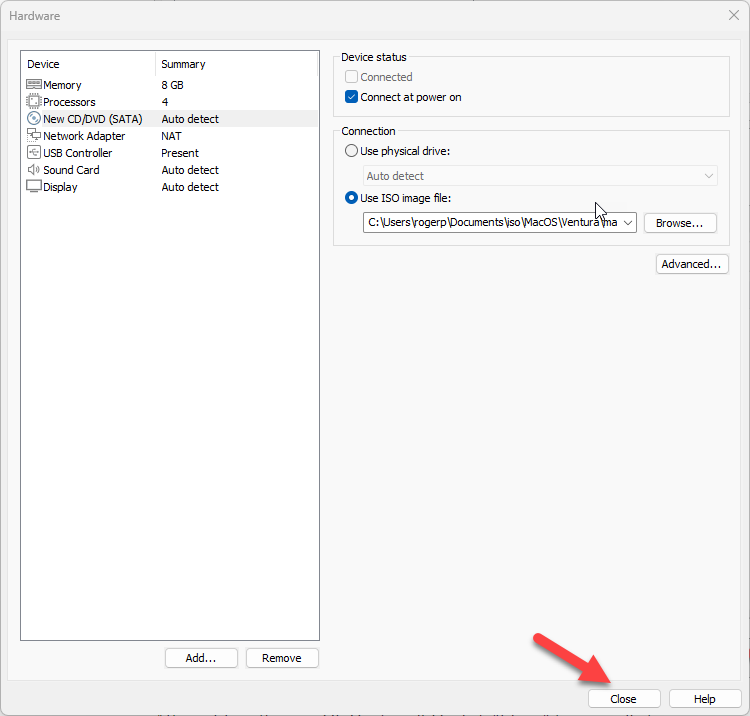Click the USB Controller icon
750x716 pixels.
[33, 153]
